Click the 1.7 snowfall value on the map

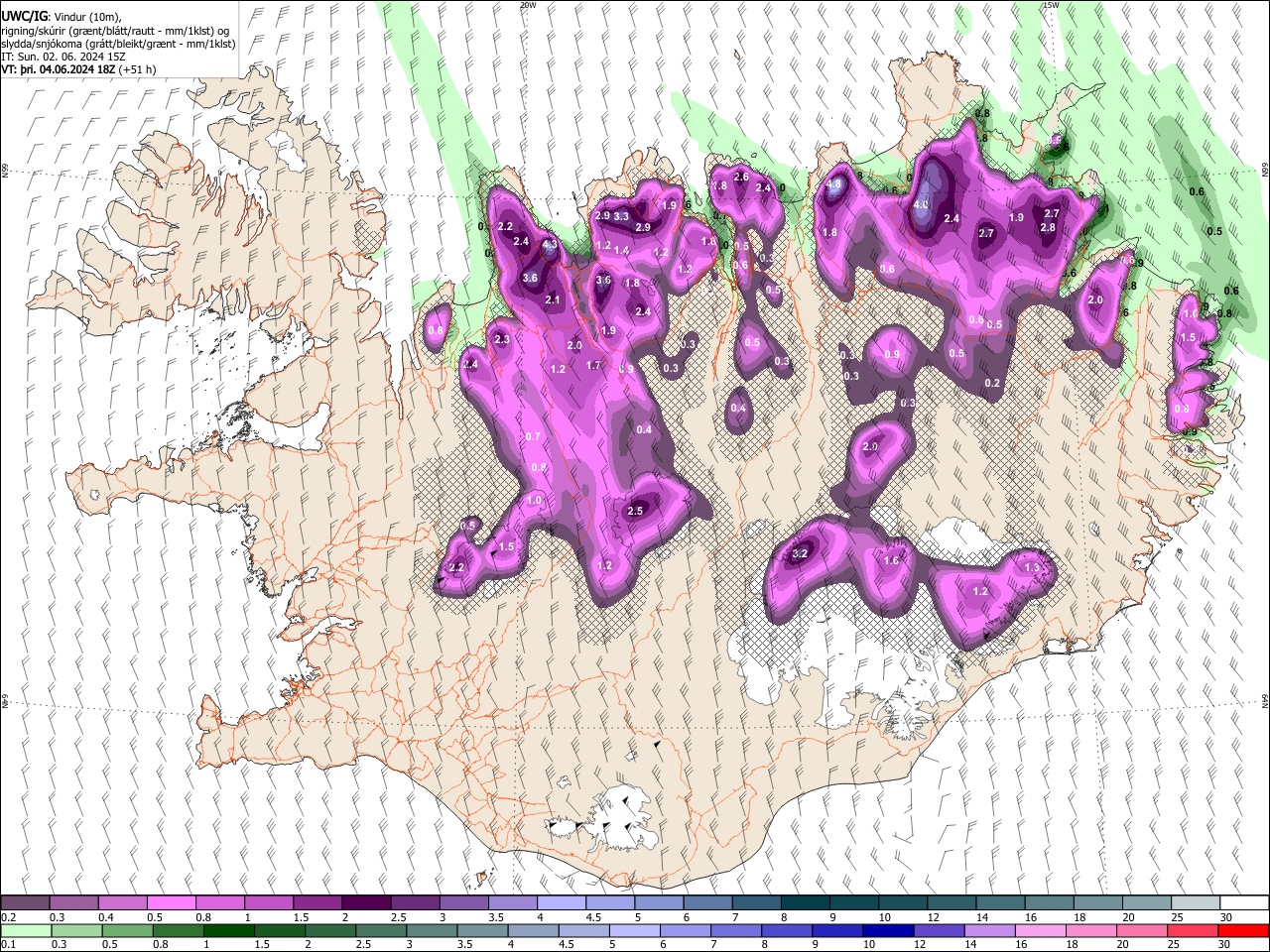tap(593, 365)
